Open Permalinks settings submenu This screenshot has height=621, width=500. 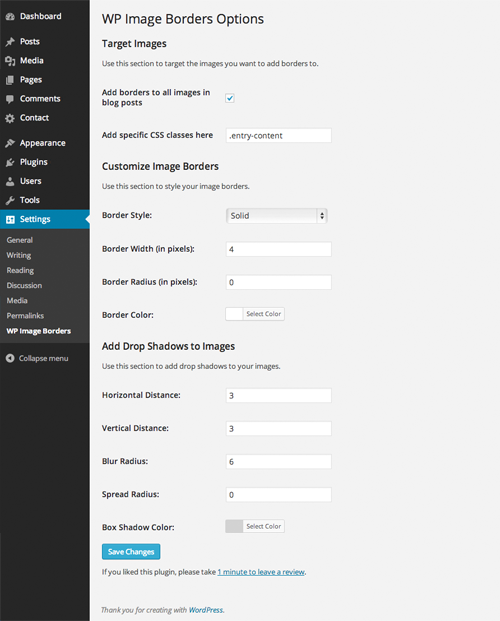pyautogui.click(x=25, y=316)
